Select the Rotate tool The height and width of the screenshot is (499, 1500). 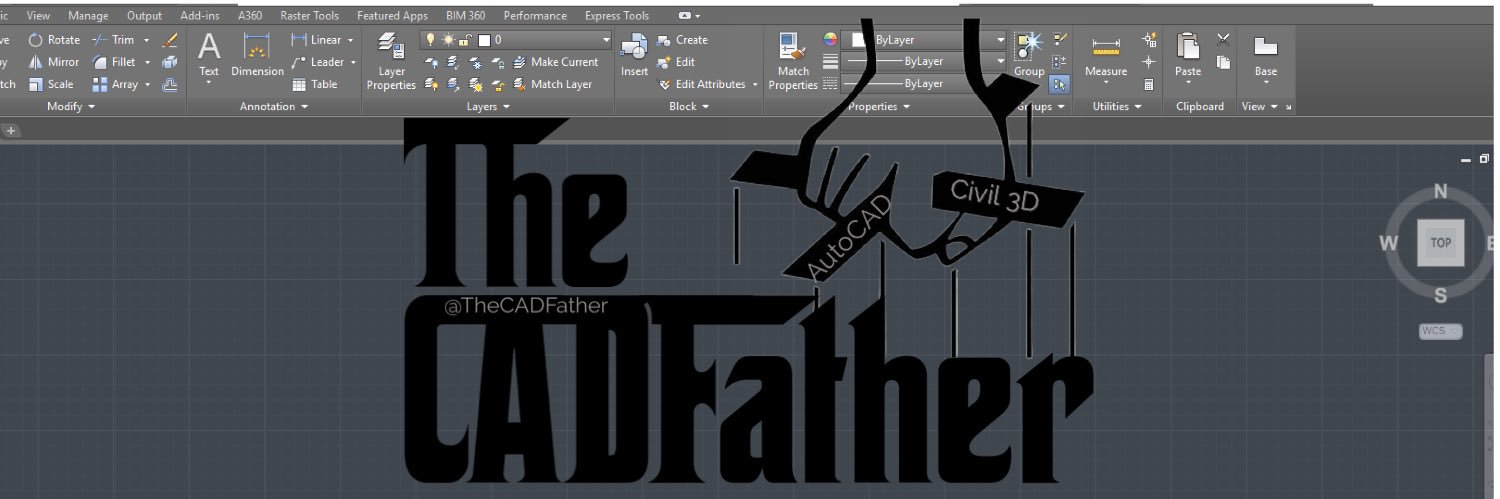[55, 40]
